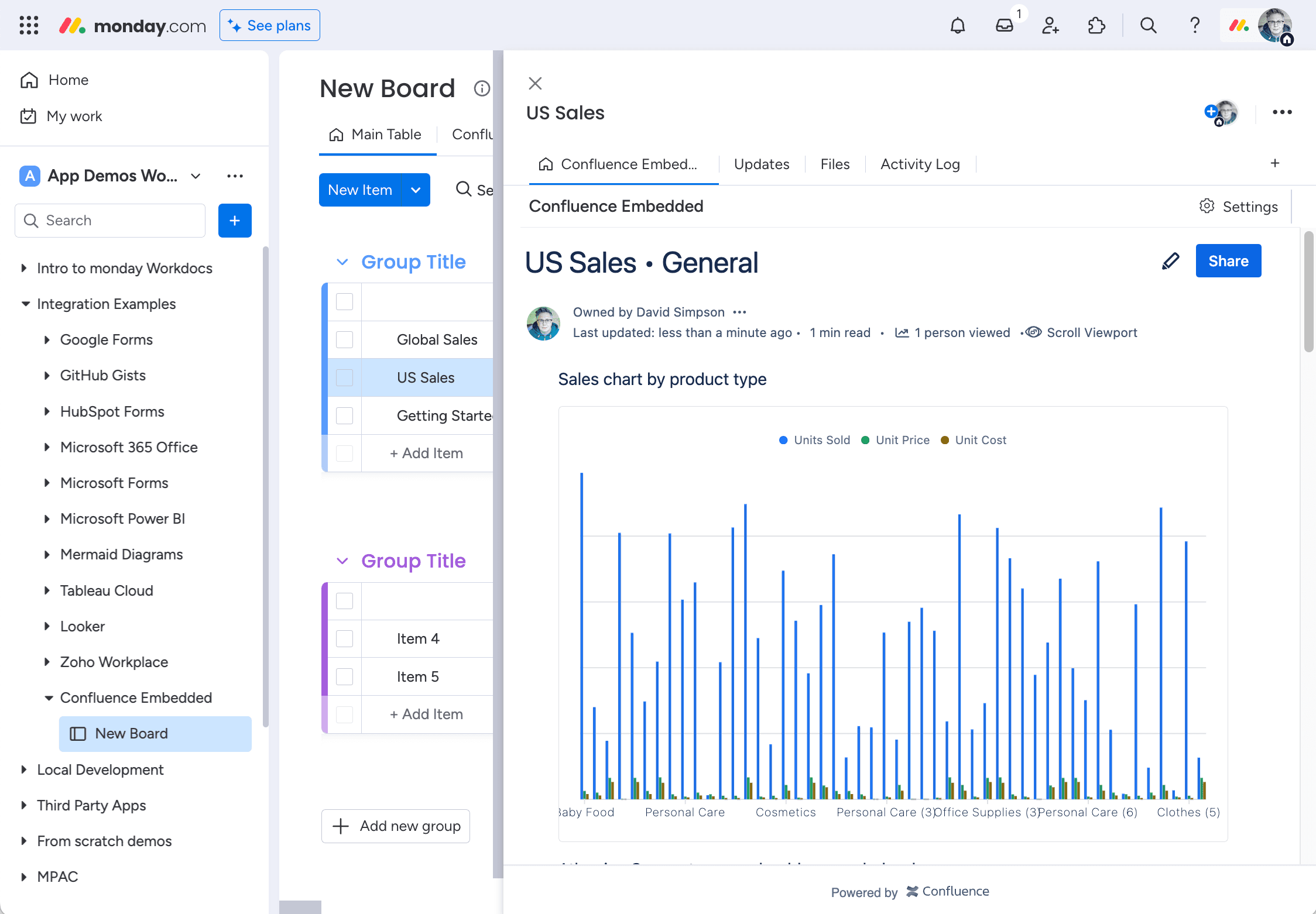Click the Share button
Screen dimensions: 1316x914
[1228, 261]
